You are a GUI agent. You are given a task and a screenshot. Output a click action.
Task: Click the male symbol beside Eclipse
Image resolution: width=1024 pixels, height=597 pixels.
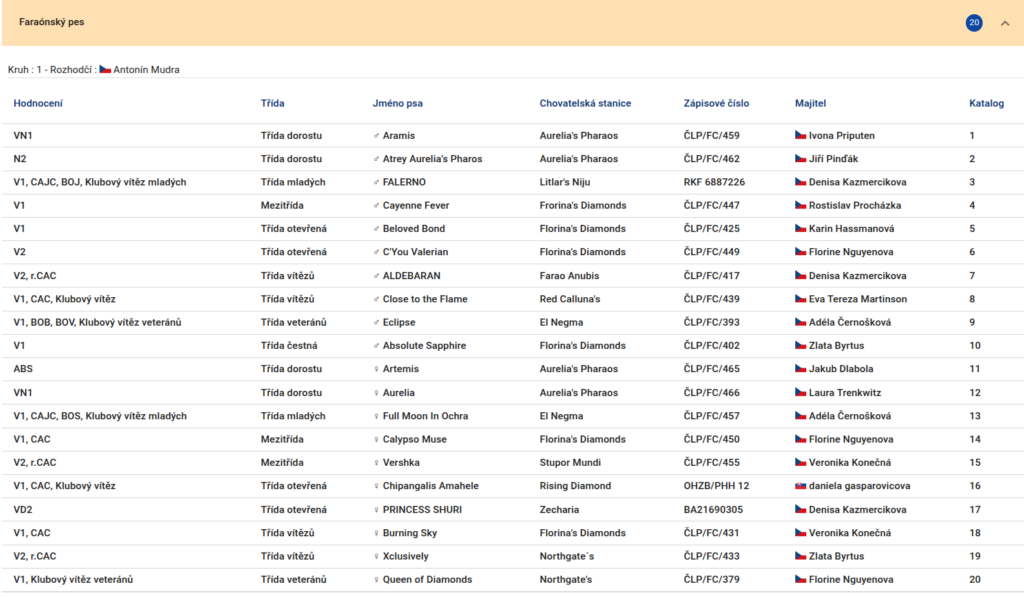[376, 323]
